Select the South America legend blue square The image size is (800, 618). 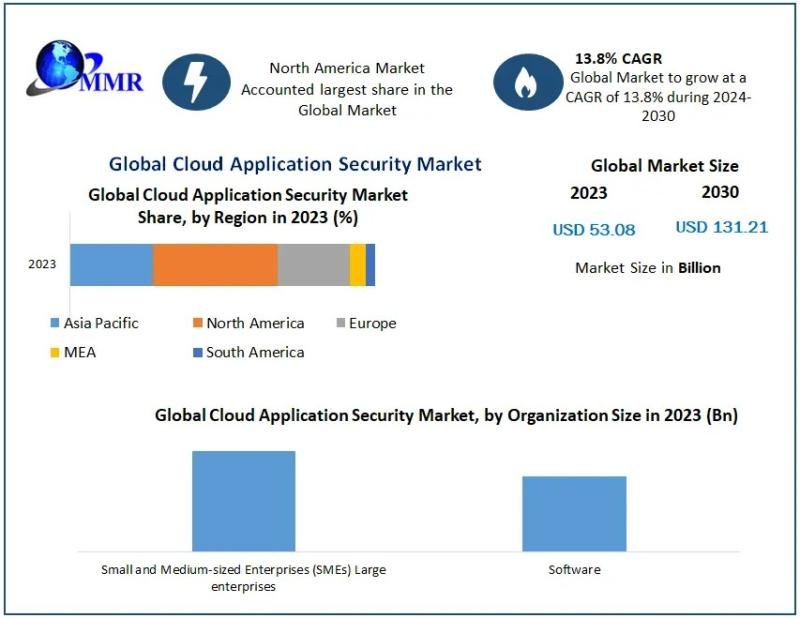click(x=197, y=352)
